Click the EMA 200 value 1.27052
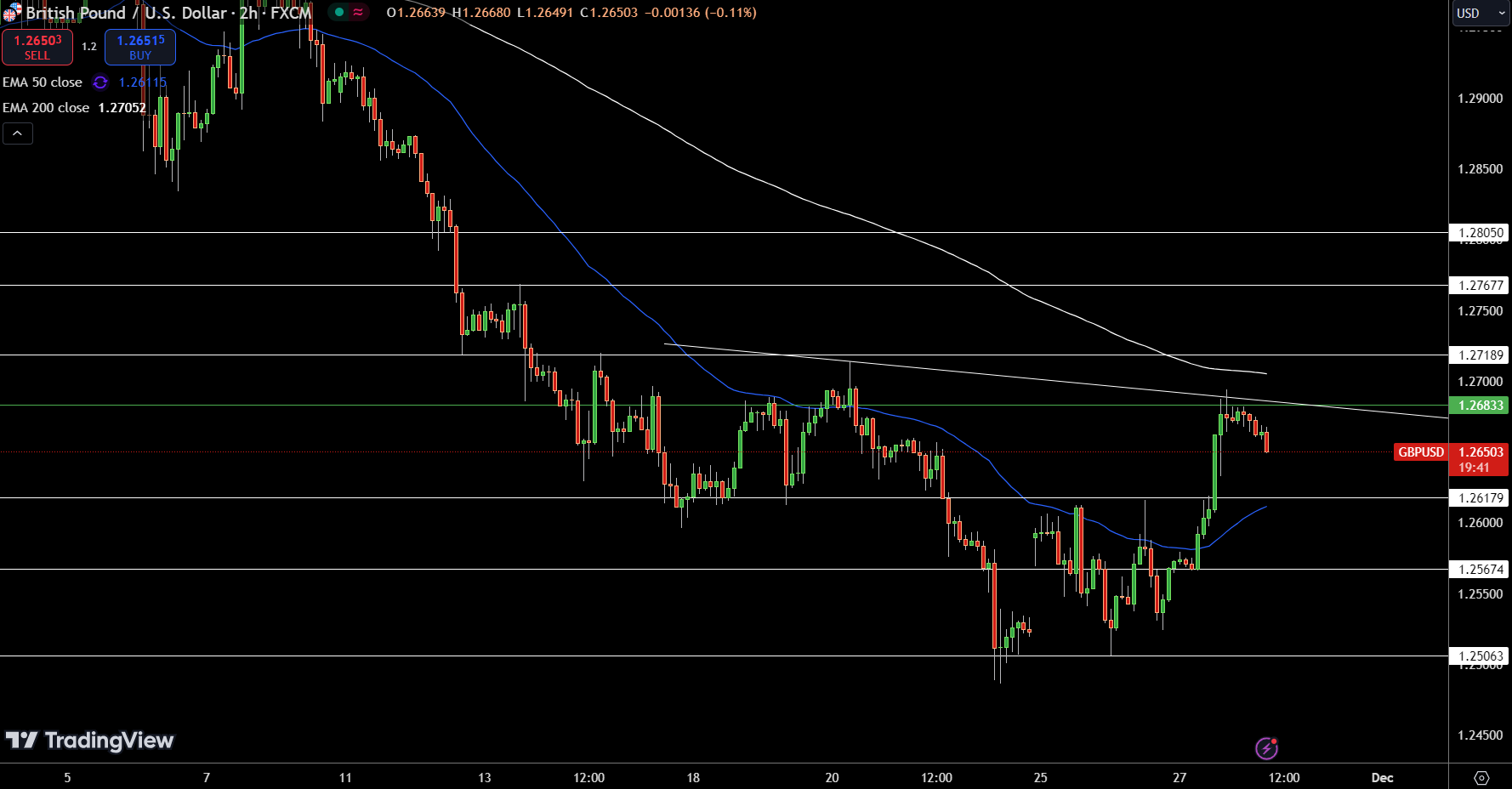 (122, 108)
